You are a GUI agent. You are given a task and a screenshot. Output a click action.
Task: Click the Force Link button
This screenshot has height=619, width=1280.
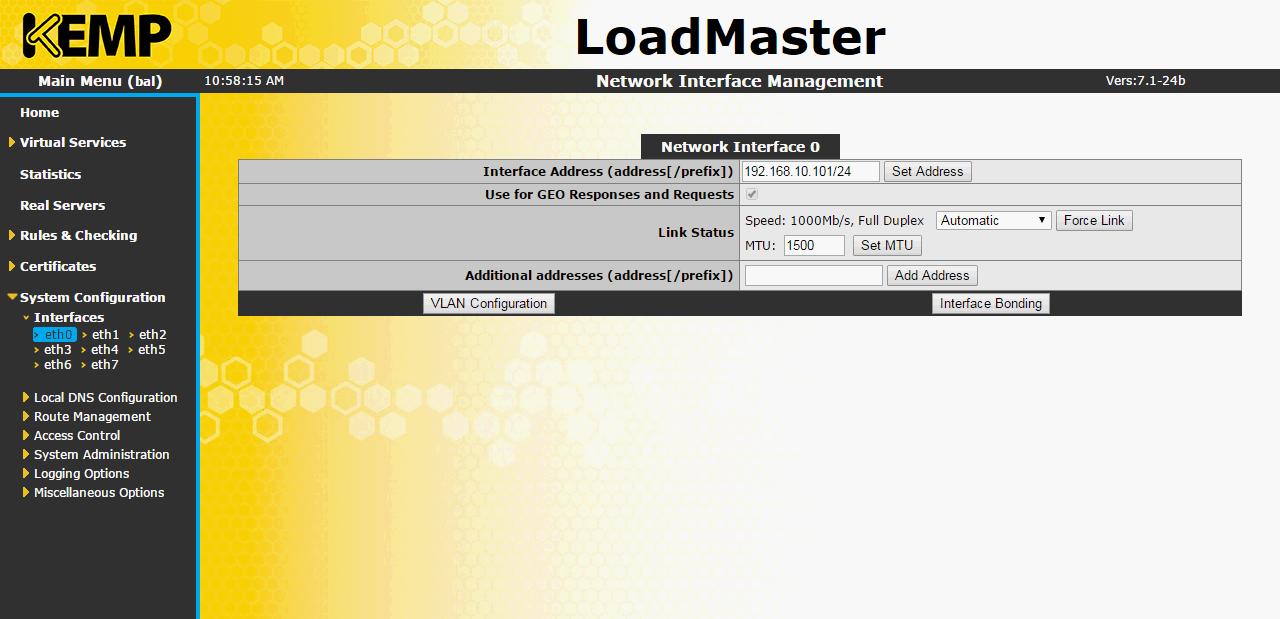click(x=1094, y=220)
